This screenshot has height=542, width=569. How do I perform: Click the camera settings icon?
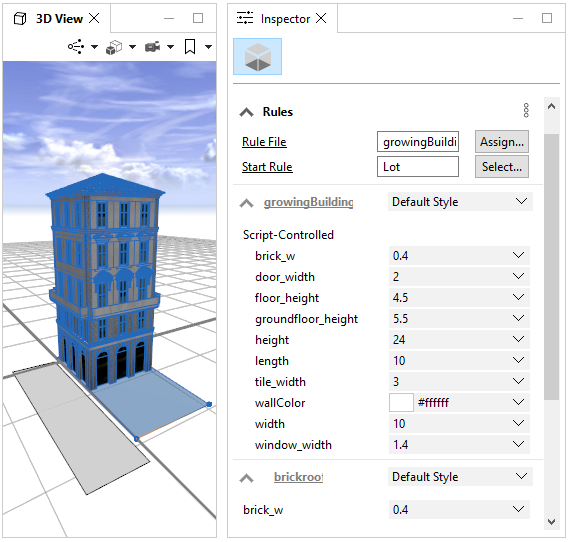click(152, 47)
